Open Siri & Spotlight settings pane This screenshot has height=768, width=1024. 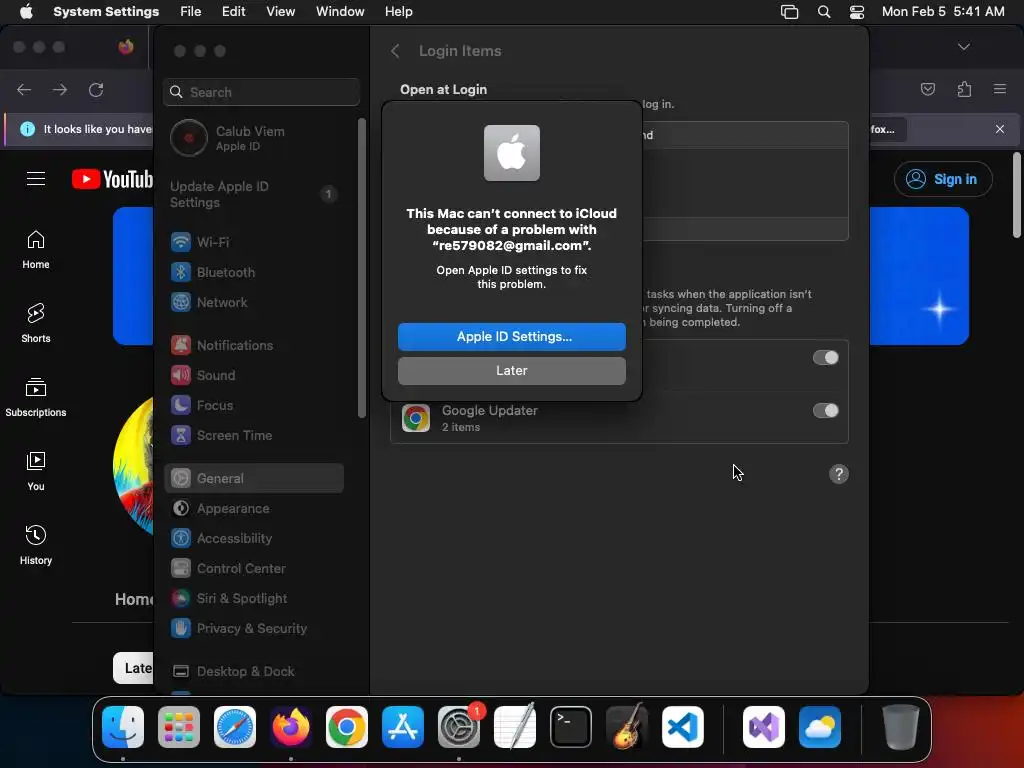coord(255,599)
